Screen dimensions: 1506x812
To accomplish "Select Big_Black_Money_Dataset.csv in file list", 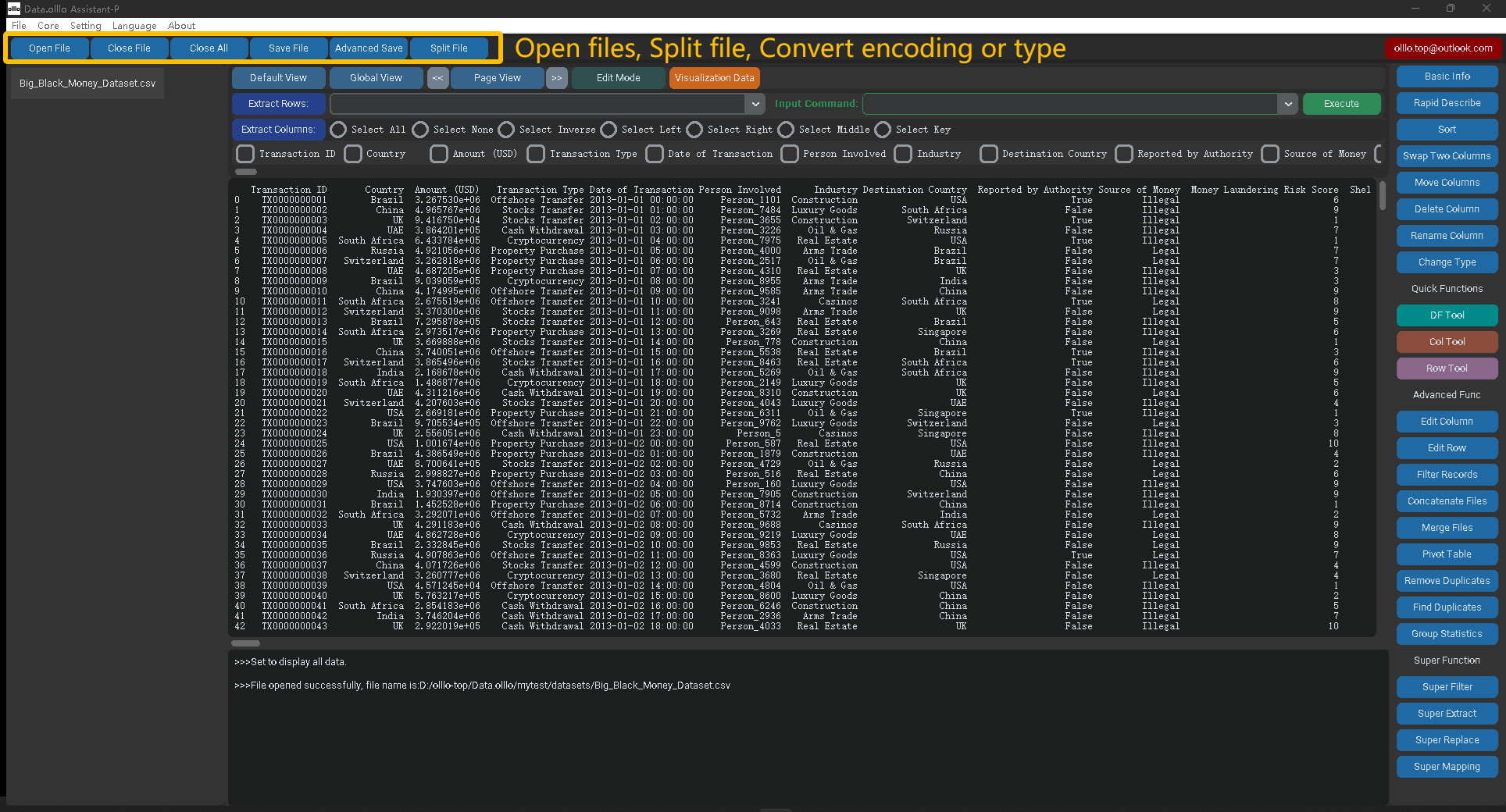I will [87, 84].
